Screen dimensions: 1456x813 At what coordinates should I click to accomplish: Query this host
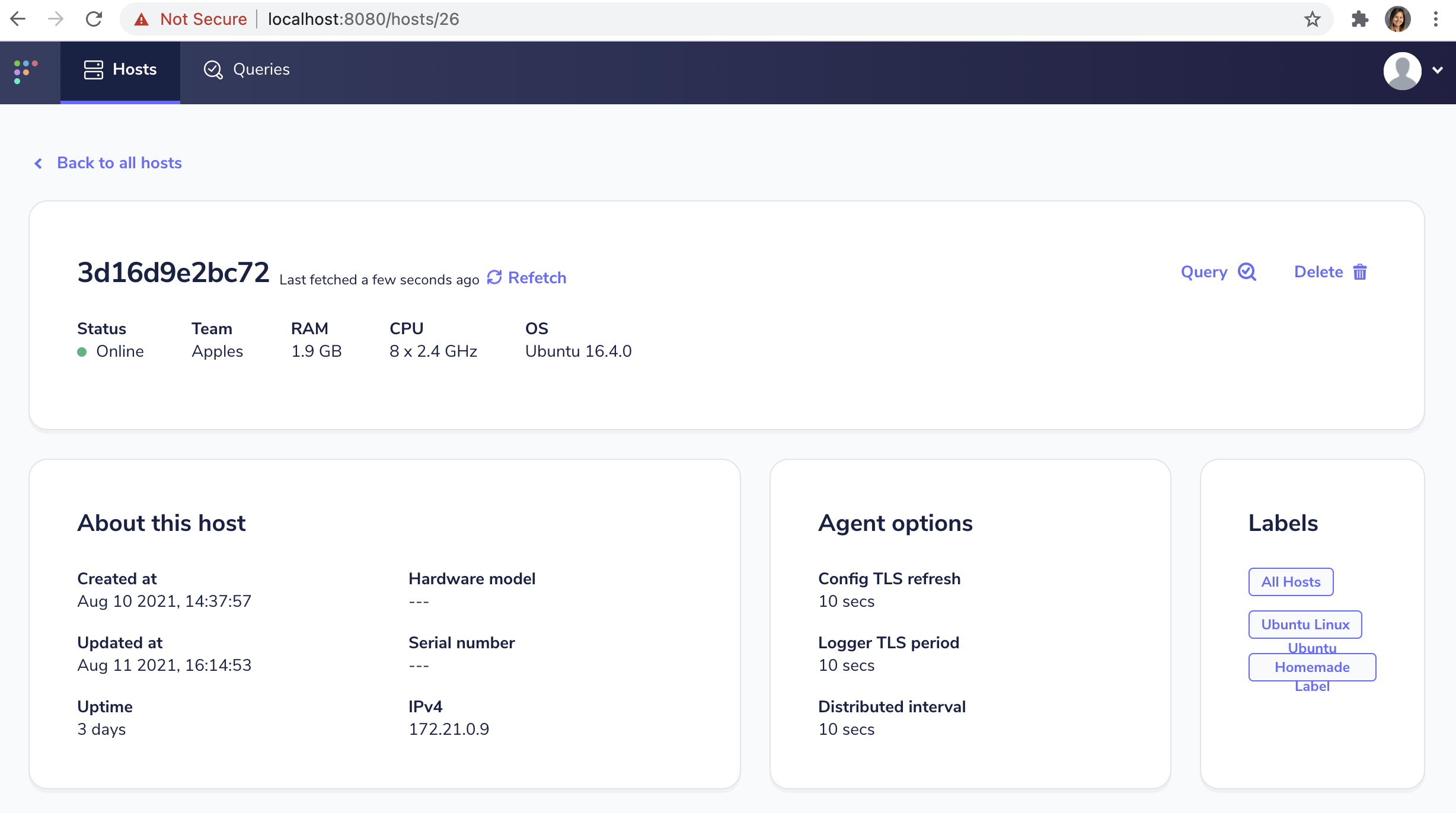click(1219, 272)
